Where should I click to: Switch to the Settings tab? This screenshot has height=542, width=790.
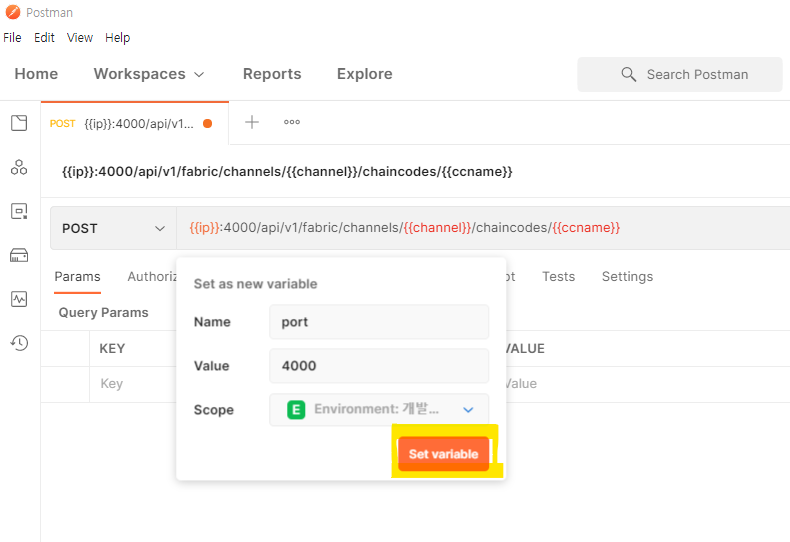tap(627, 277)
